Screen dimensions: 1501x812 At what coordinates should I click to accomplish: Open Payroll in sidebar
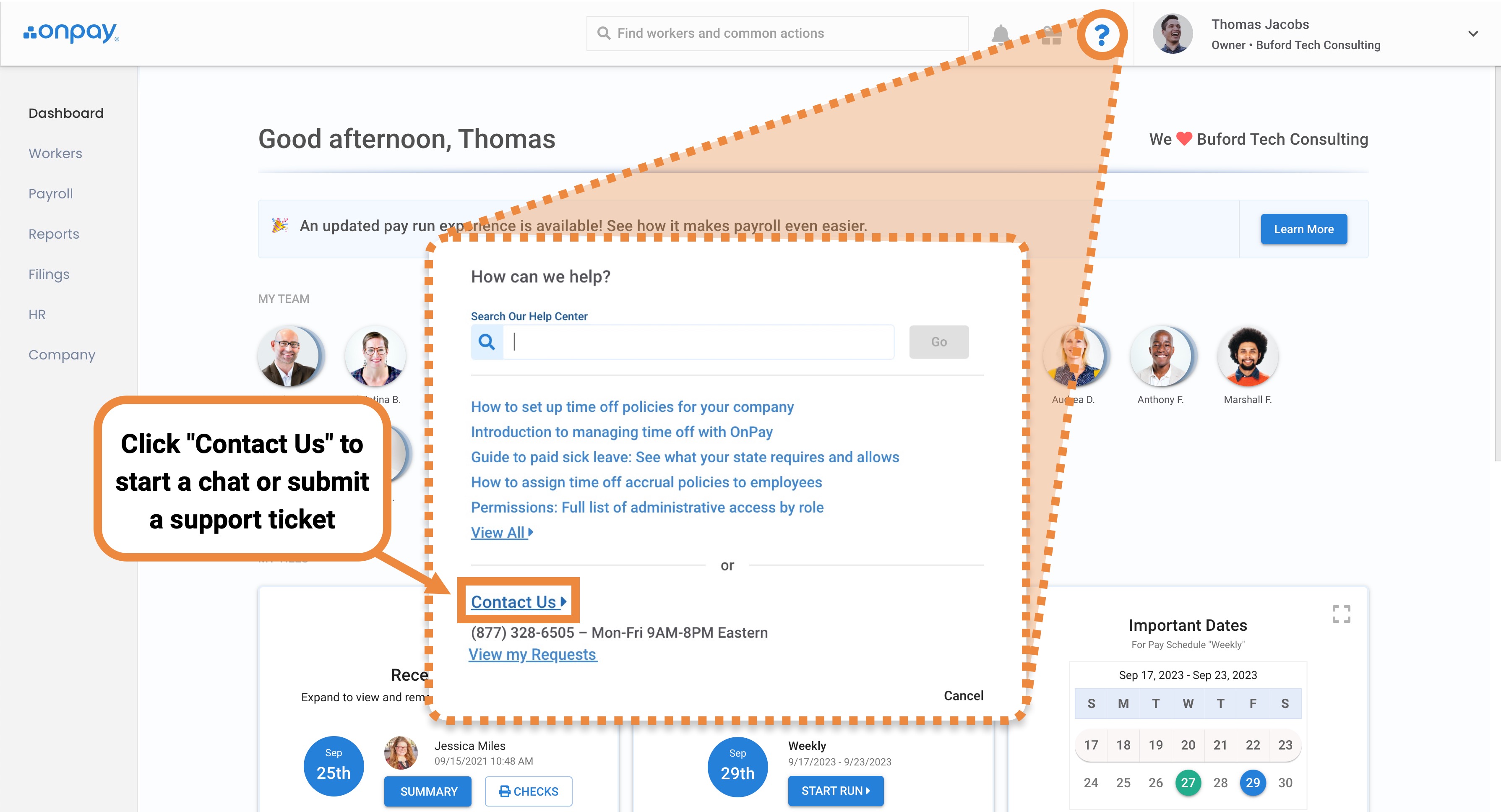[51, 193]
